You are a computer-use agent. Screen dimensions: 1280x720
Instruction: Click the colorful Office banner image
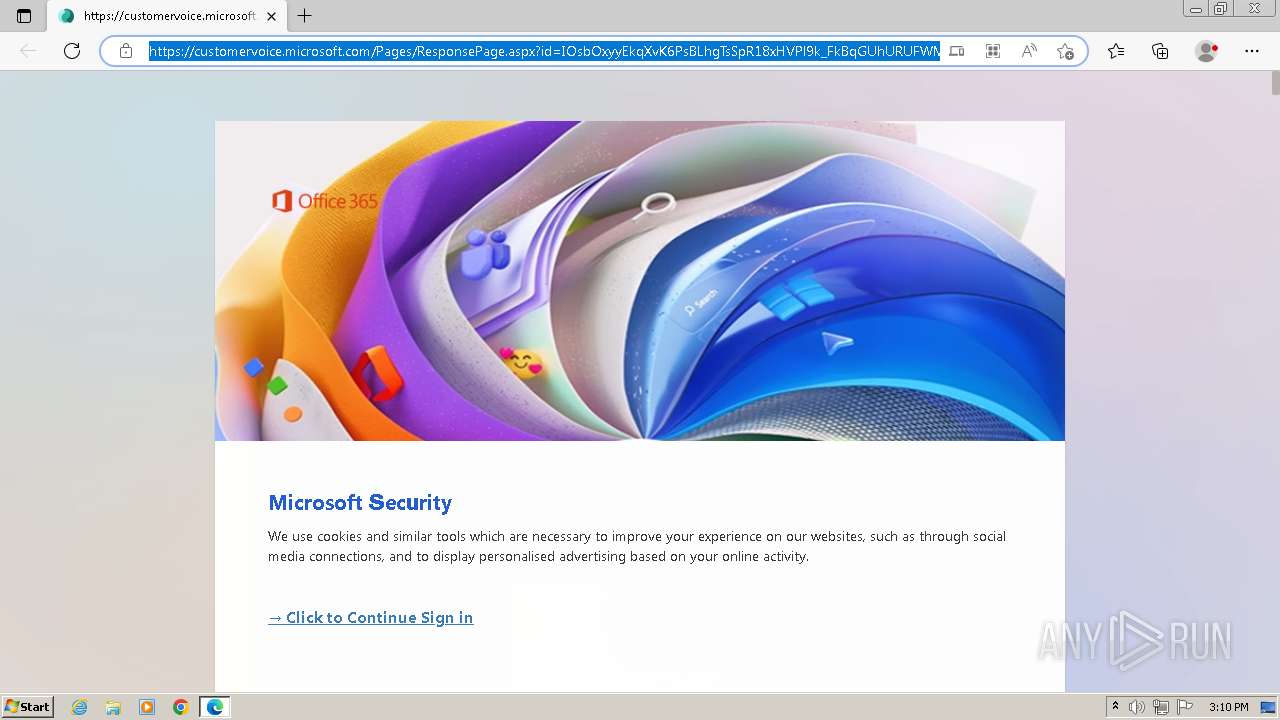tap(640, 281)
